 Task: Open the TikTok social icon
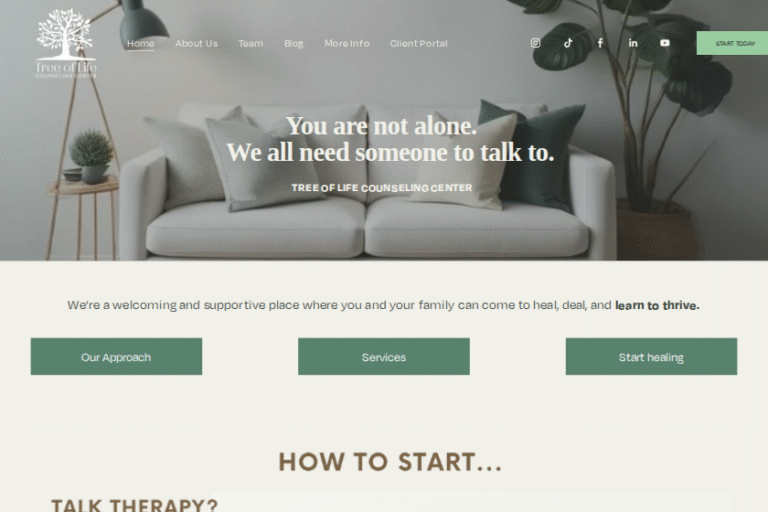(568, 43)
